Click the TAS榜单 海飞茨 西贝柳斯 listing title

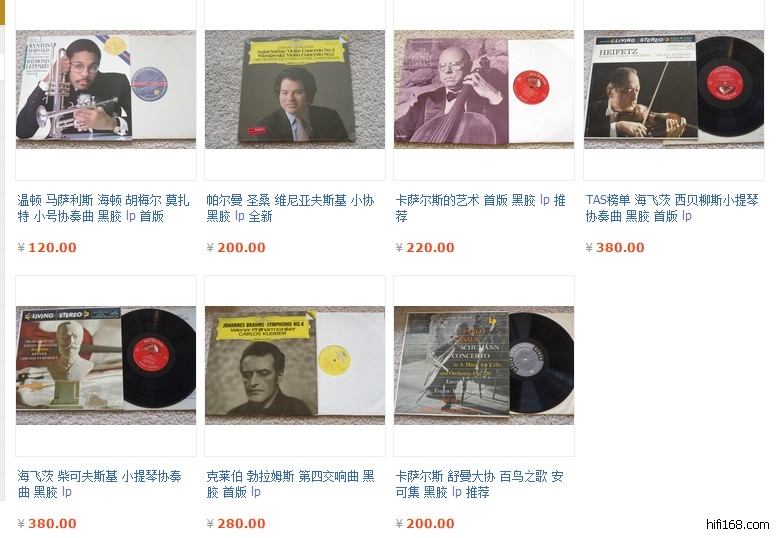point(672,208)
